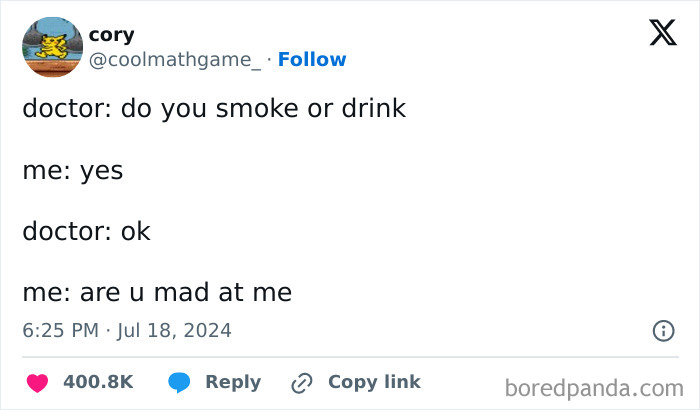Open the 400.8K likes count
Viewport: 700px width, 410px height.
(x=98, y=382)
